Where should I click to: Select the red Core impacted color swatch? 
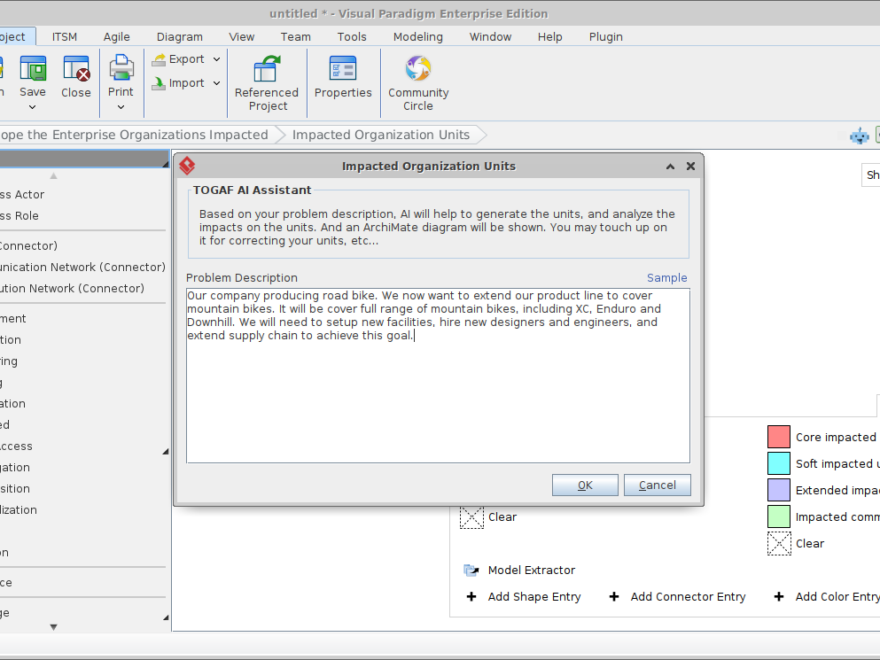pos(779,437)
